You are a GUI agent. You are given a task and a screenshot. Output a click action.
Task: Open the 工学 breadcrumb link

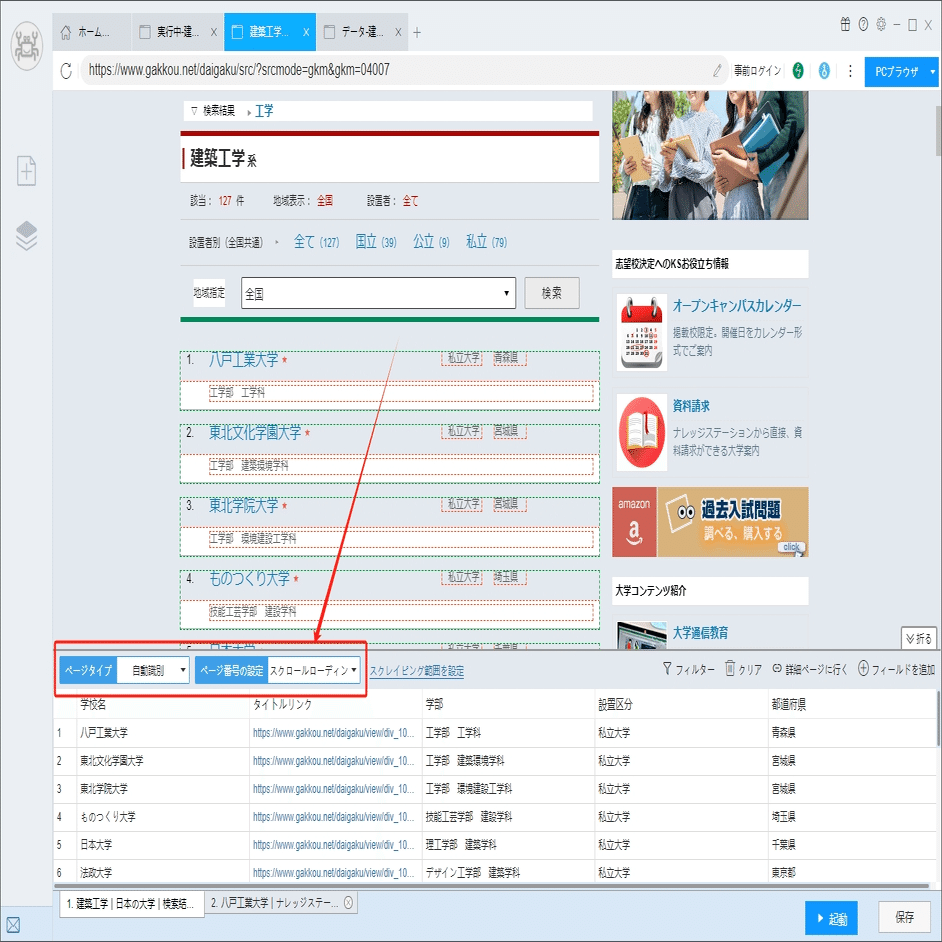pos(264,111)
